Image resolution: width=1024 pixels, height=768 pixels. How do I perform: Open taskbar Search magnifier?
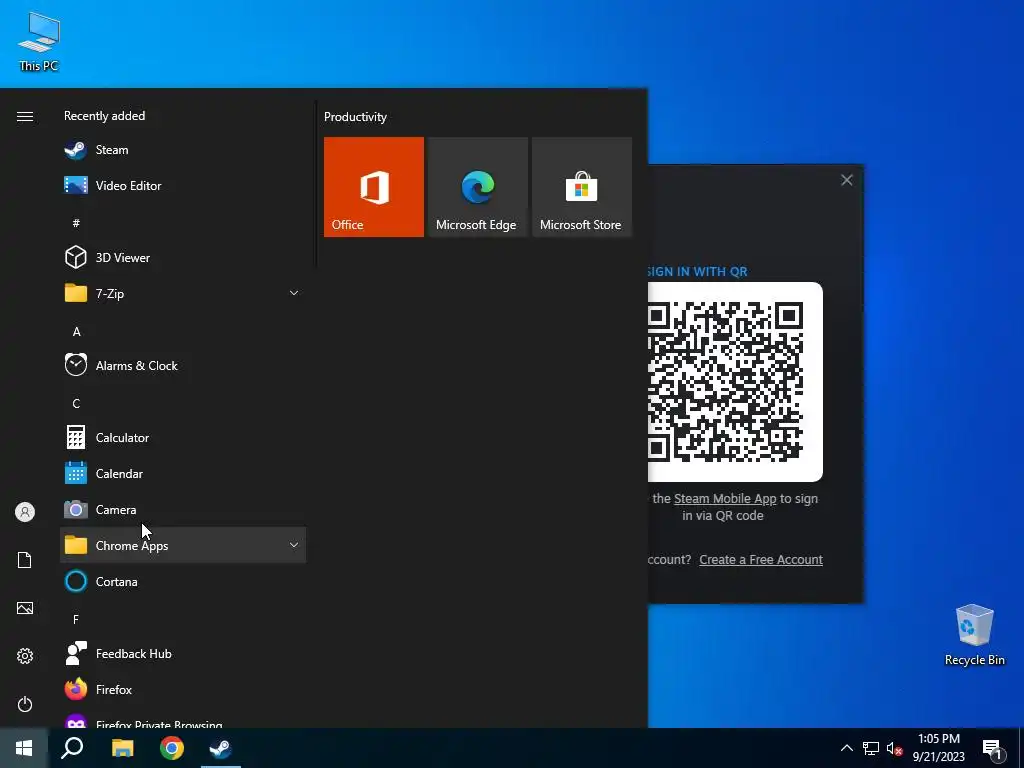coord(72,748)
